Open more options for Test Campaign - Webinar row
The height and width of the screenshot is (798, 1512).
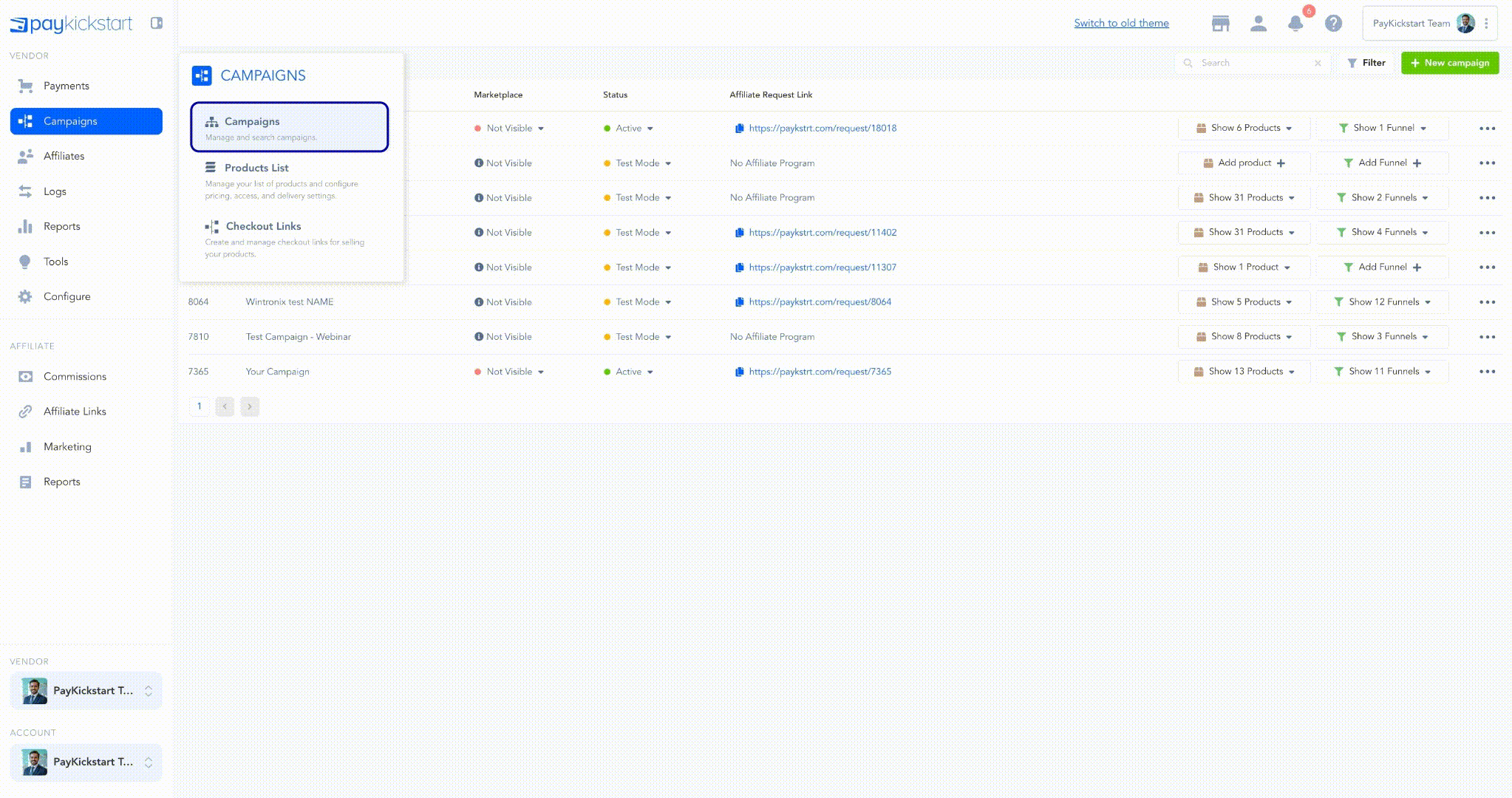(x=1488, y=337)
